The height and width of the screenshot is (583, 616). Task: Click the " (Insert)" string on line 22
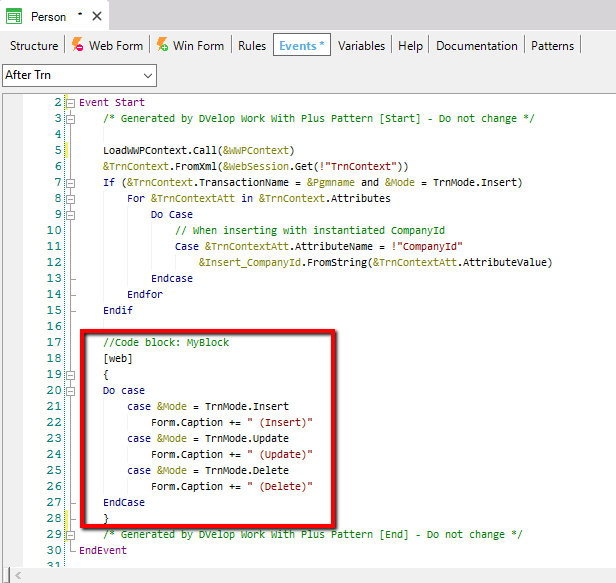(x=280, y=422)
